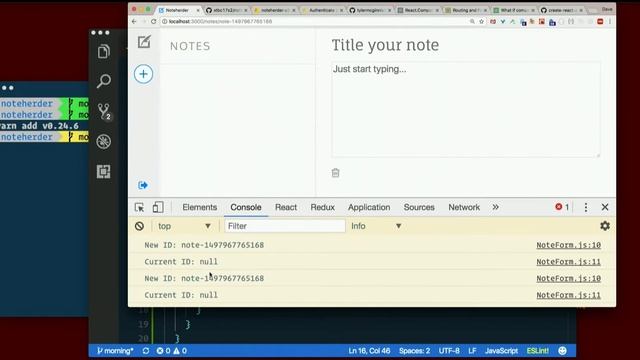Screen dimensions: 640x360
Task: Switch to the Application tab
Action: [x=369, y=207]
